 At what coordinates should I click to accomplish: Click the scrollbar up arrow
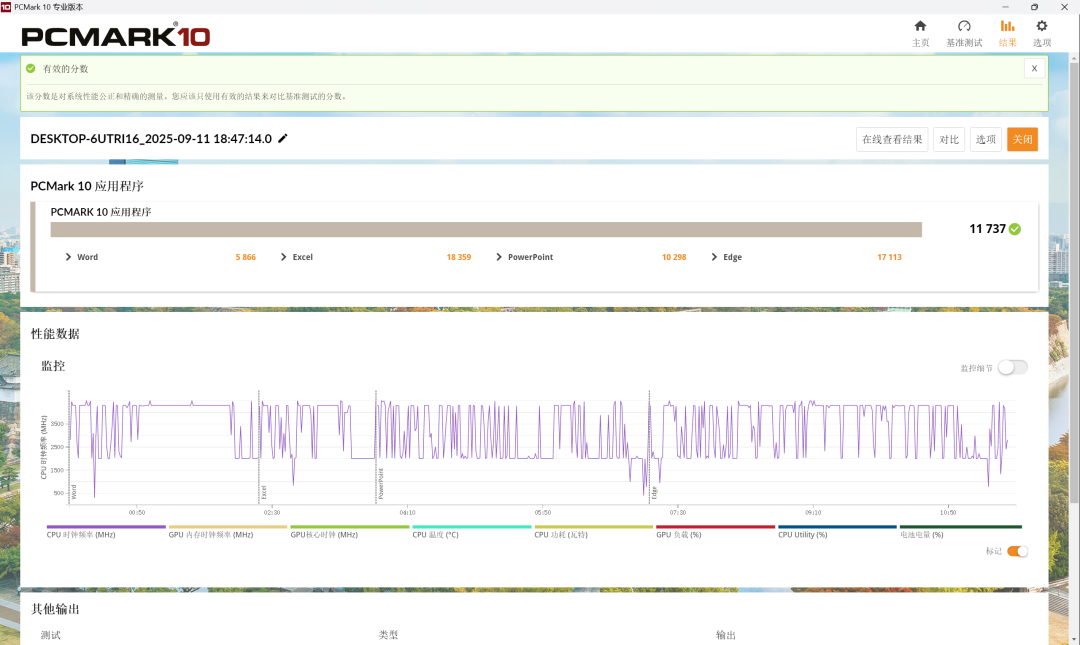pos(1074,58)
